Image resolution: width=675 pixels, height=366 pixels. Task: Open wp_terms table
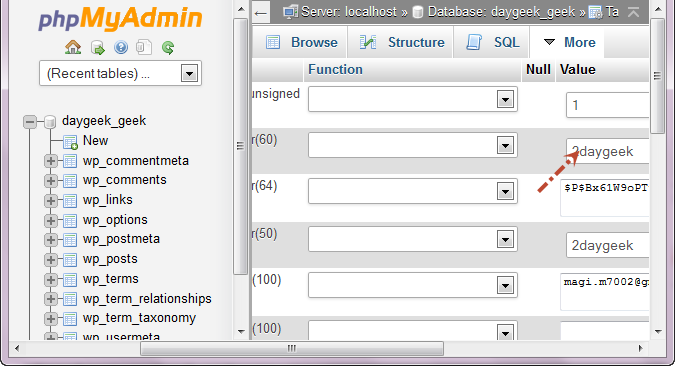pos(111,279)
